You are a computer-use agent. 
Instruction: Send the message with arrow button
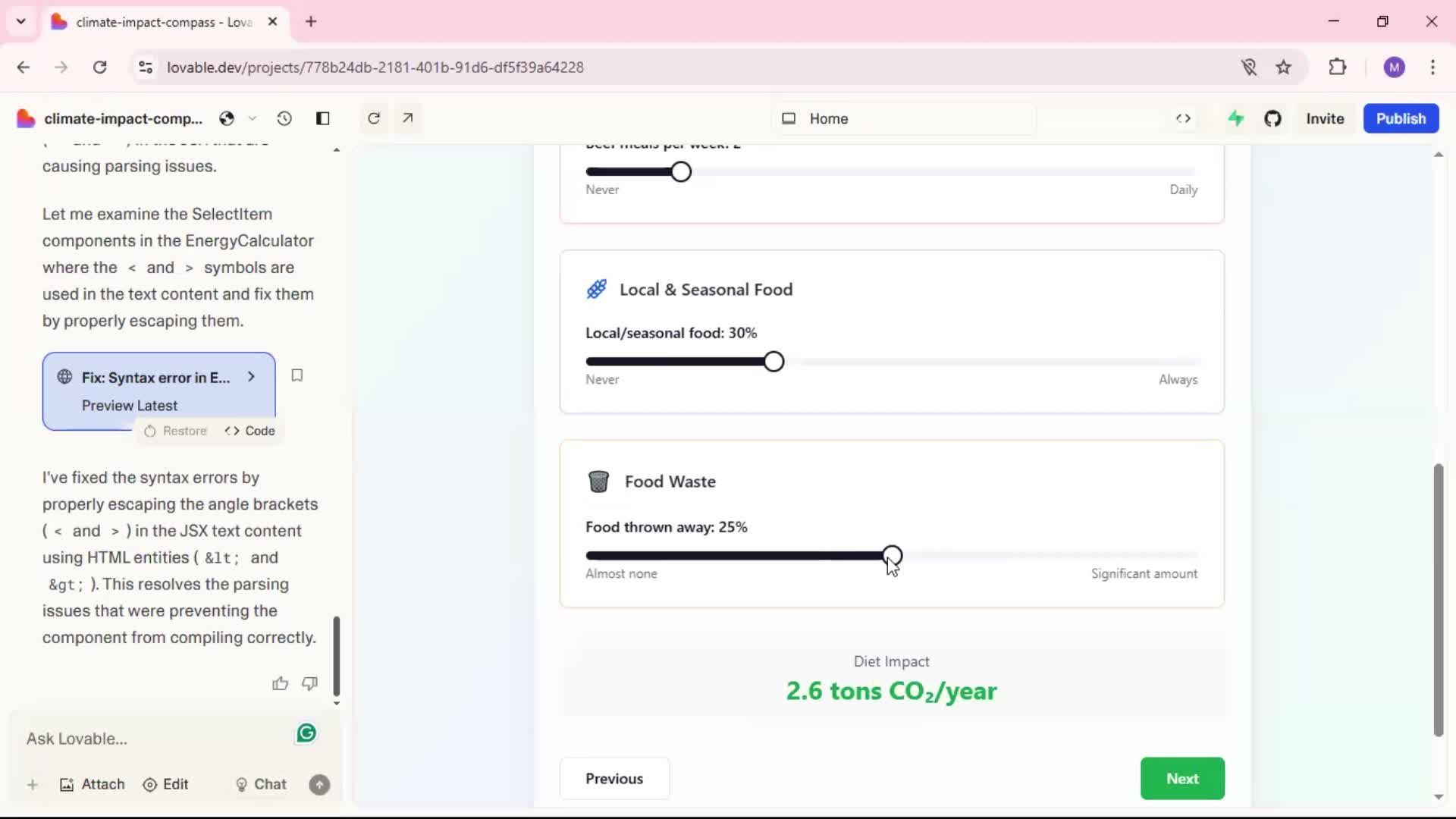click(x=319, y=785)
